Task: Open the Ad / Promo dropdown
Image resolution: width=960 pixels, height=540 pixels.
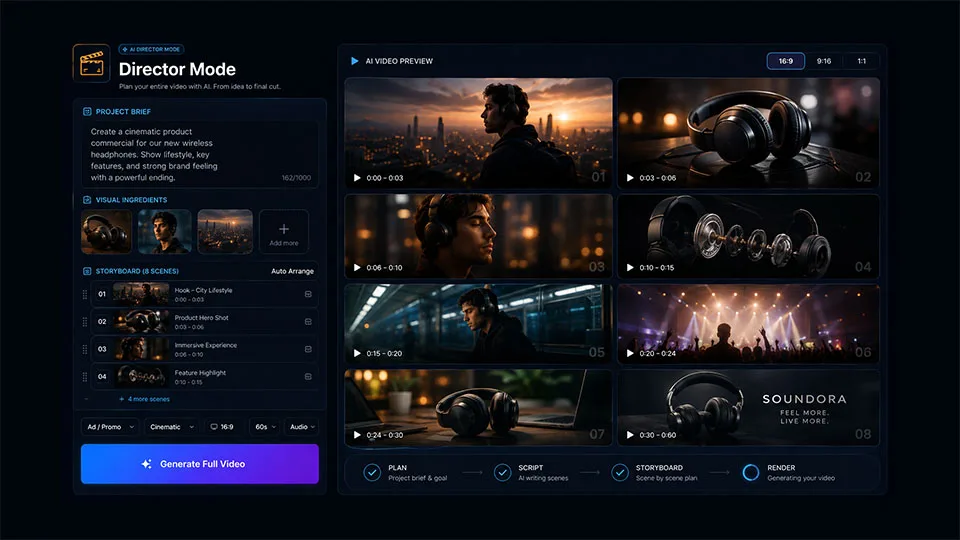Action: (110, 427)
